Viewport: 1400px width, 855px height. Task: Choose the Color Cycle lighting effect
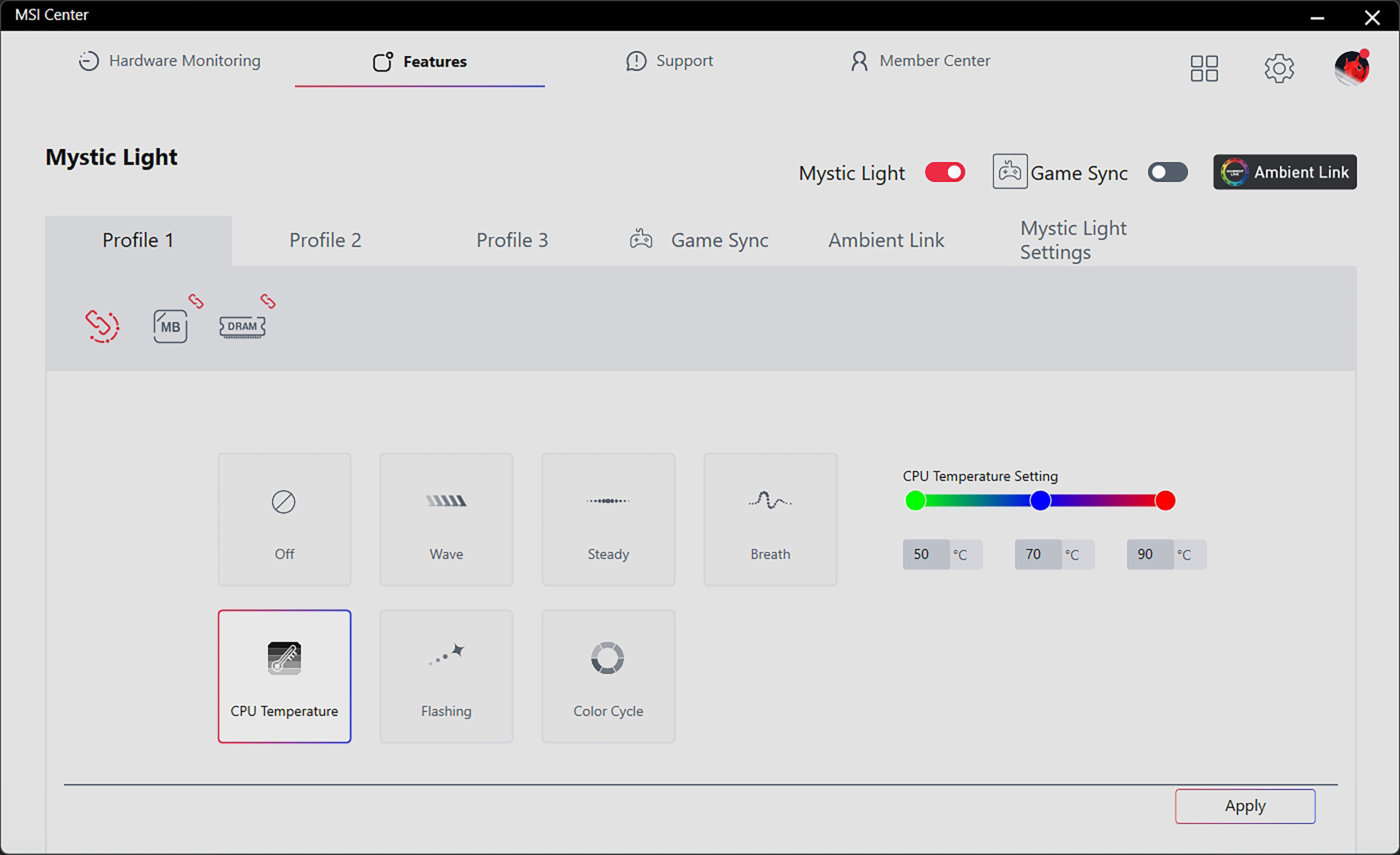(x=608, y=676)
